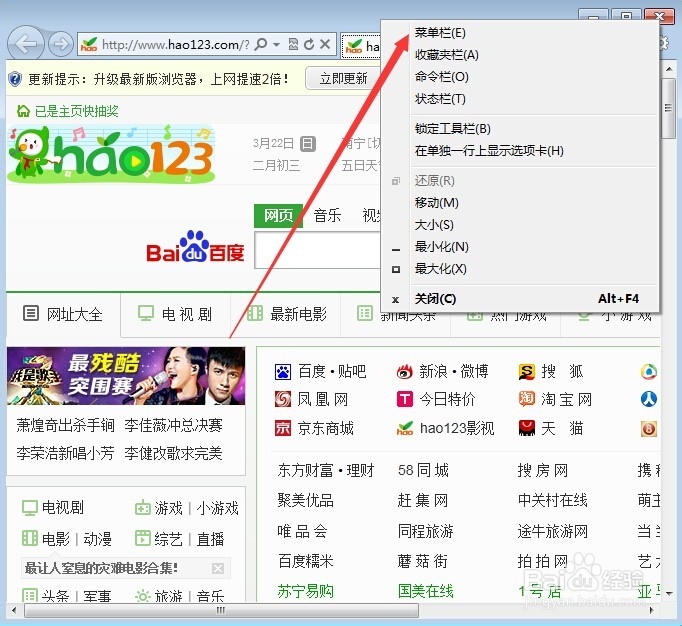Open the 网址大全 navigation tab
682x626 pixels.
[x=63, y=314]
